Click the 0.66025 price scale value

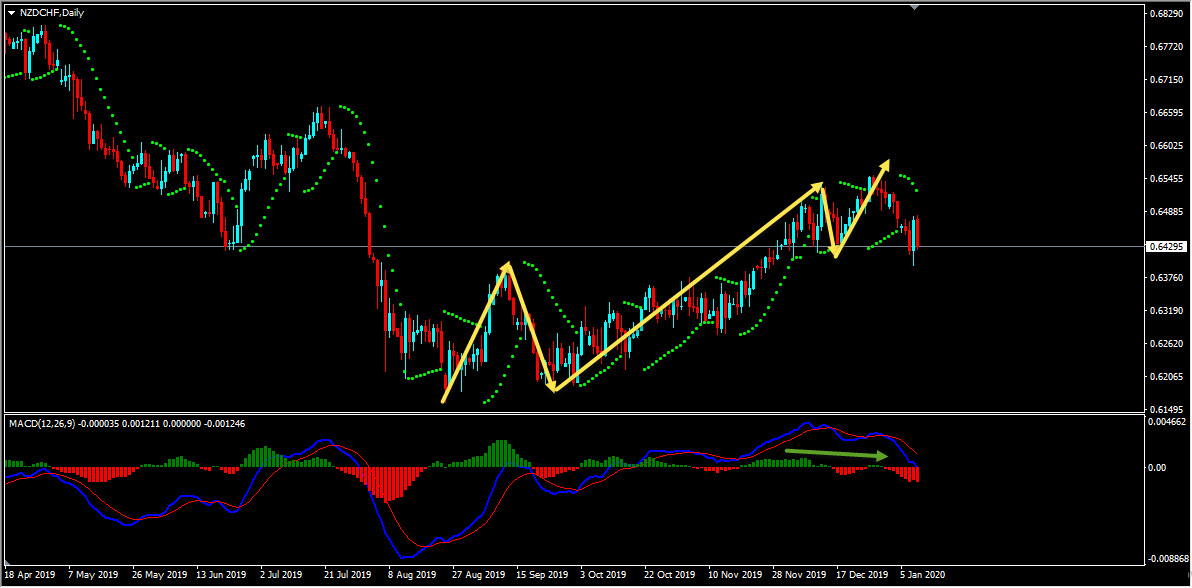point(1165,146)
